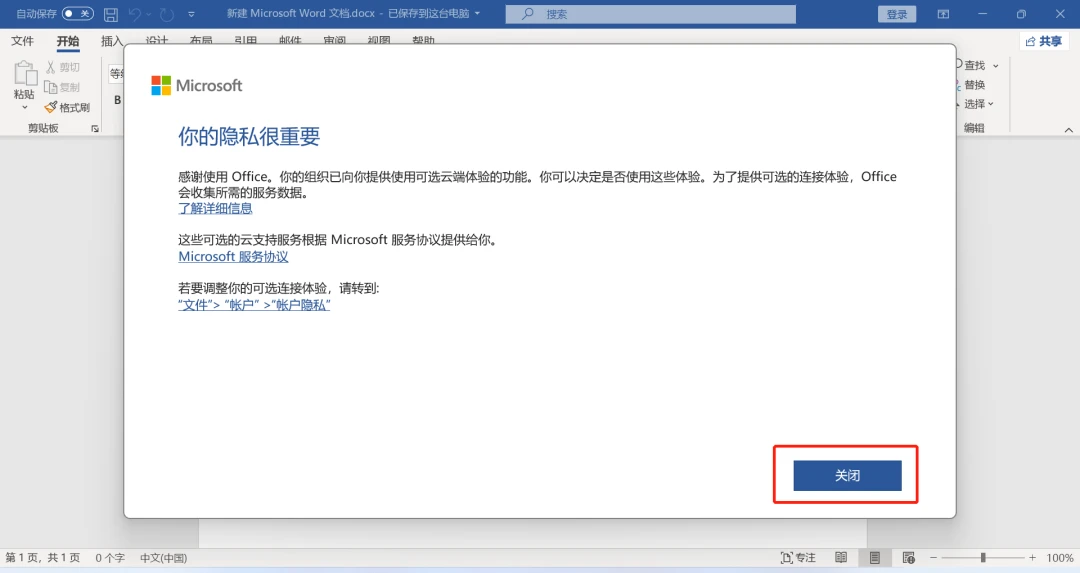Click the 登录 sign-in button
Image resolution: width=1080 pixels, height=573 pixels.
pyautogui.click(x=897, y=14)
